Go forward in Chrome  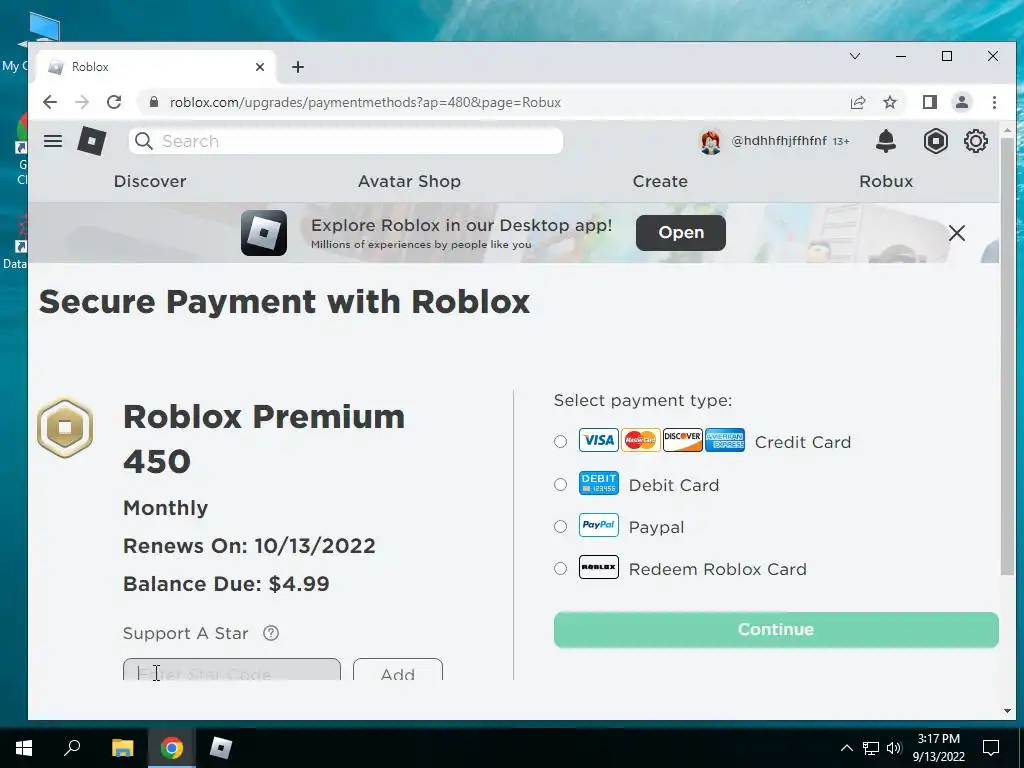(82, 102)
